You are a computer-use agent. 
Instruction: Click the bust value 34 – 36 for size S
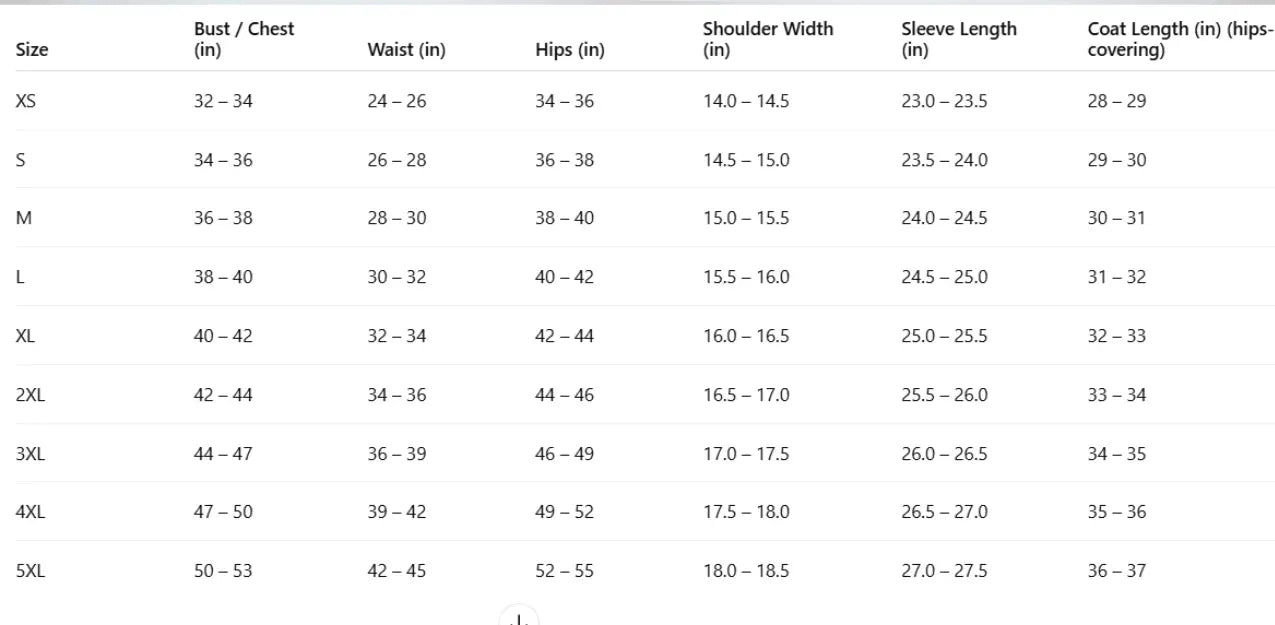[x=223, y=160]
